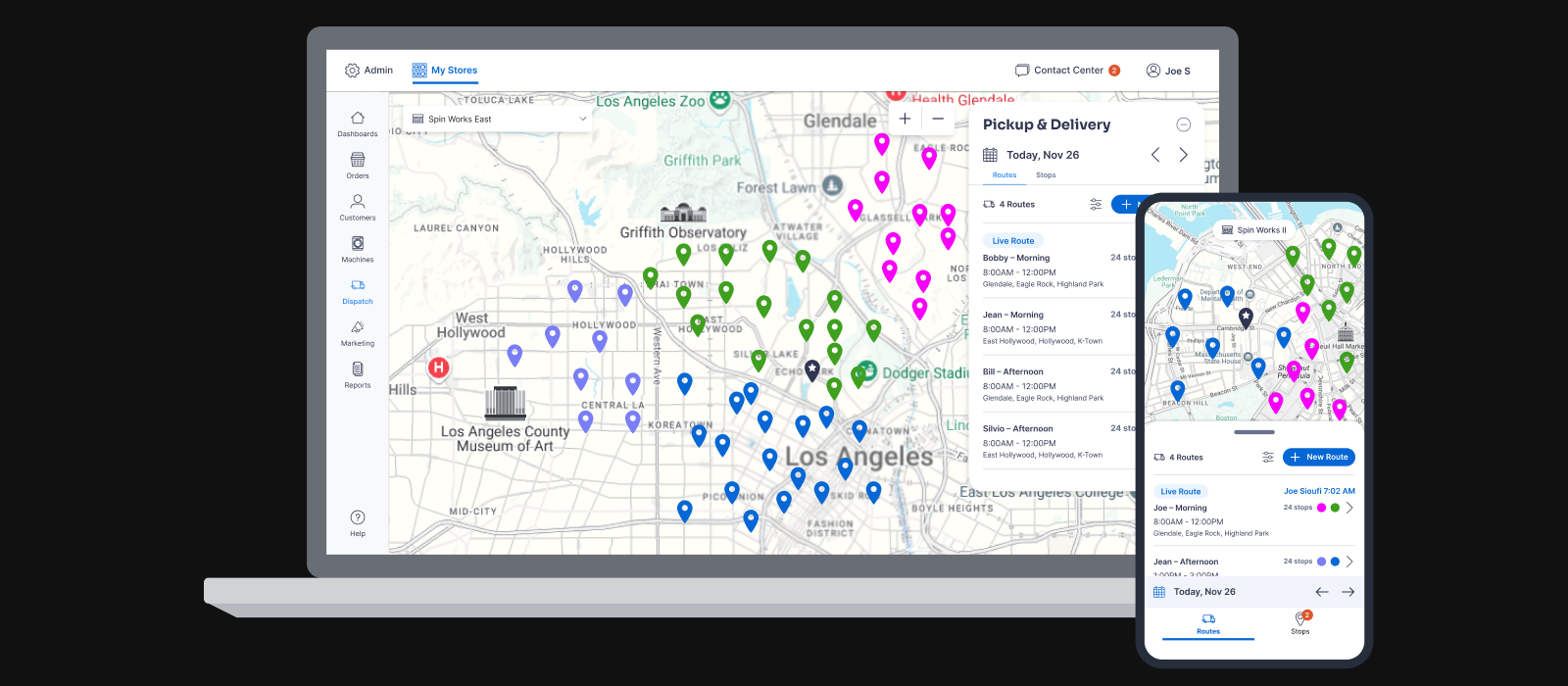Go to Customers in the sidebar
Image resolution: width=1568 pixels, height=686 pixels.
(358, 207)
